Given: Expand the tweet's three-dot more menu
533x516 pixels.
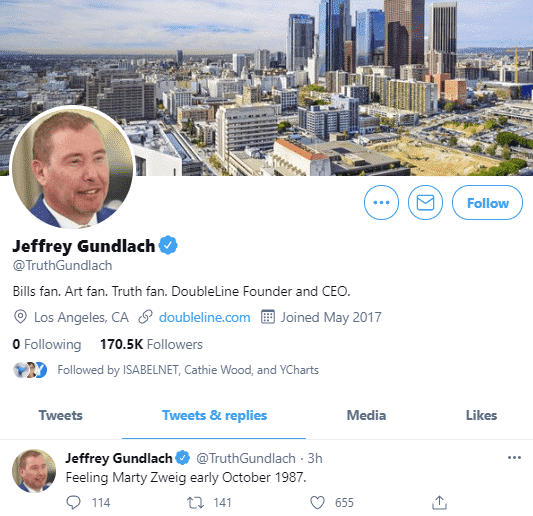Looking at the screenshot, I should pos(514,458).
